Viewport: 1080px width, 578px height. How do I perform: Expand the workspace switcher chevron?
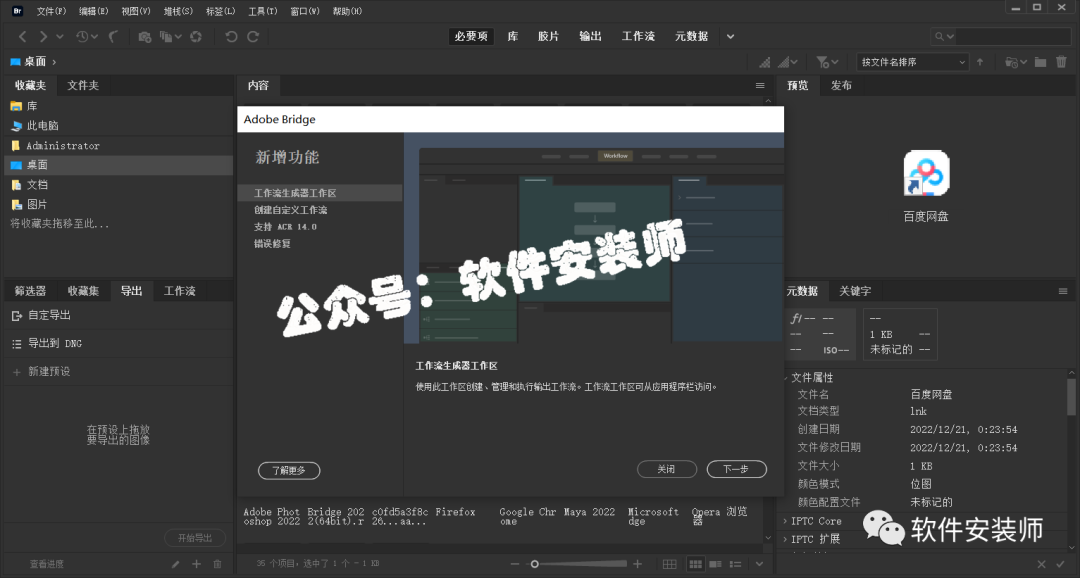click(x=730, y=37)
